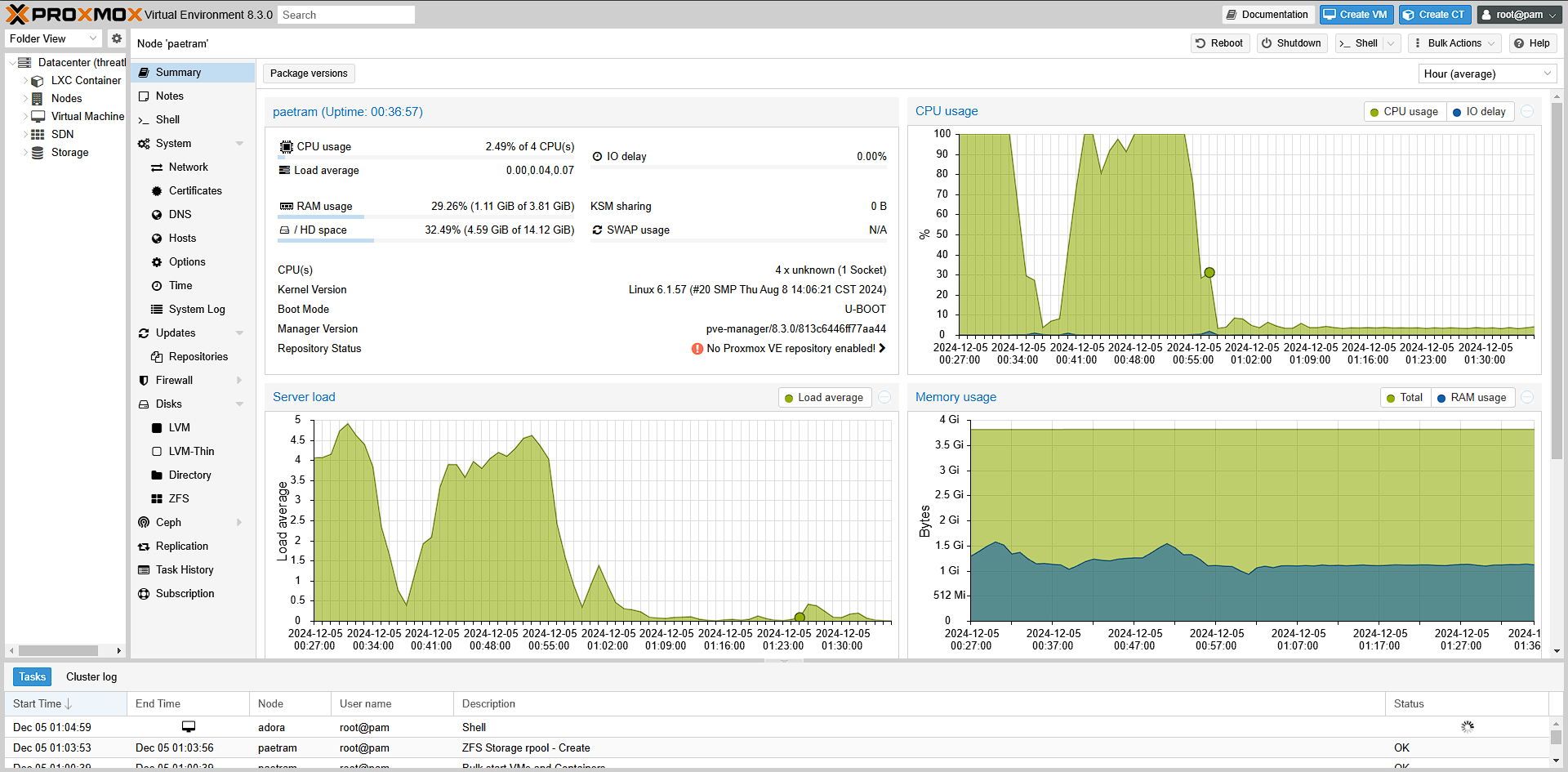Click the Notes icon in node menu
Screen dimensions: 1568x772
coord(144,96)
